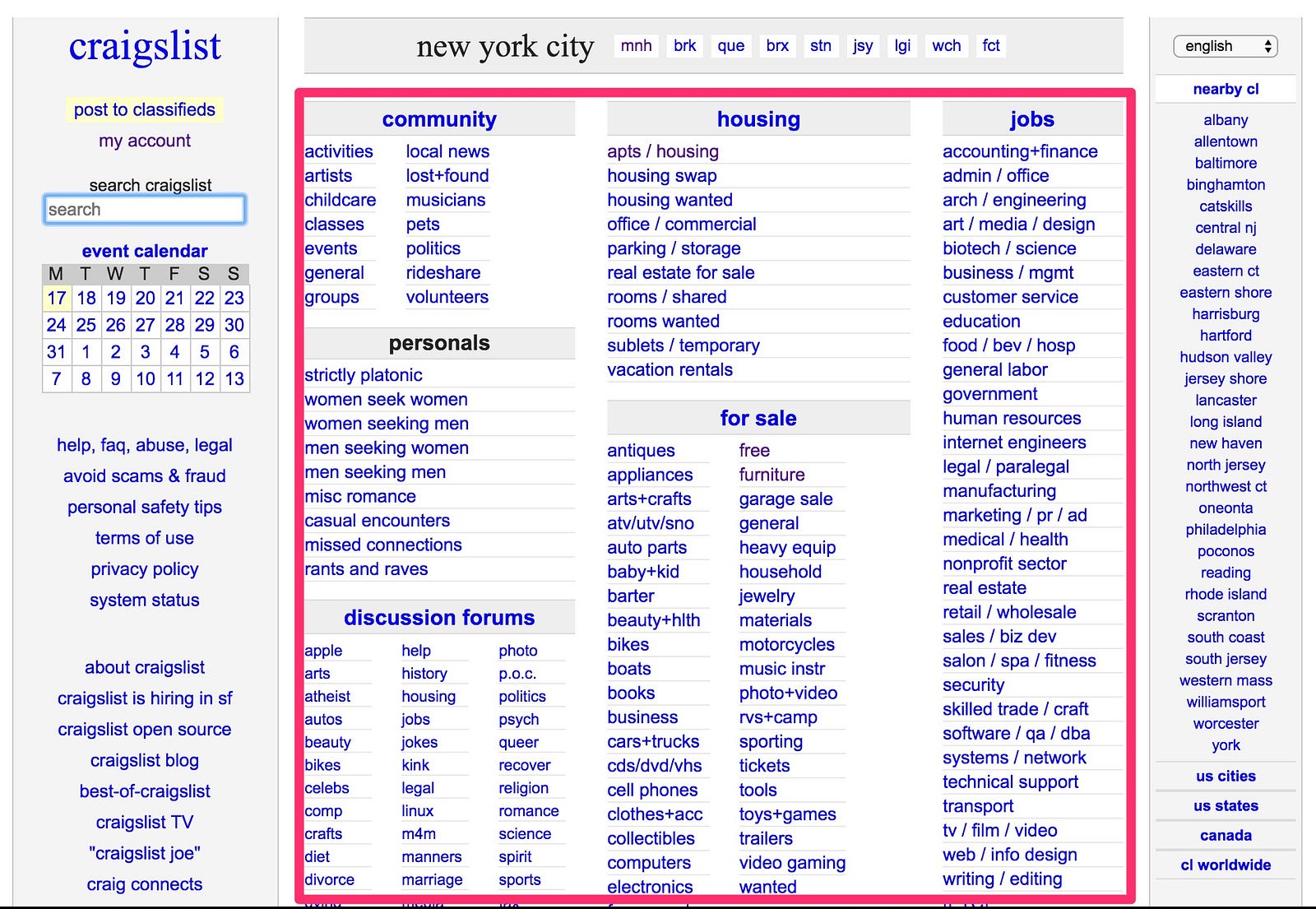Expand the canada section
1316x909 pixels.
pyautogui.click(x=1226, y=835)
